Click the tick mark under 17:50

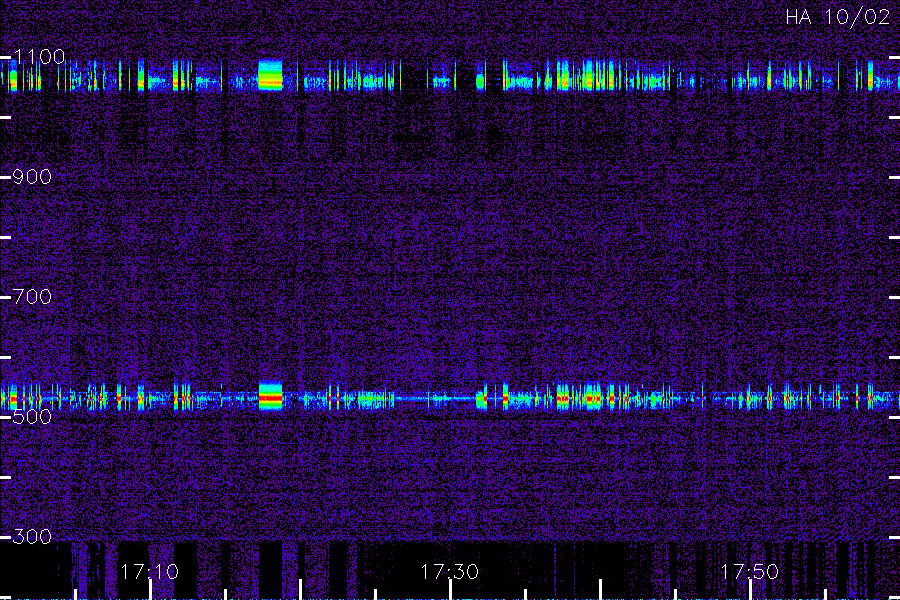(750, 590)
